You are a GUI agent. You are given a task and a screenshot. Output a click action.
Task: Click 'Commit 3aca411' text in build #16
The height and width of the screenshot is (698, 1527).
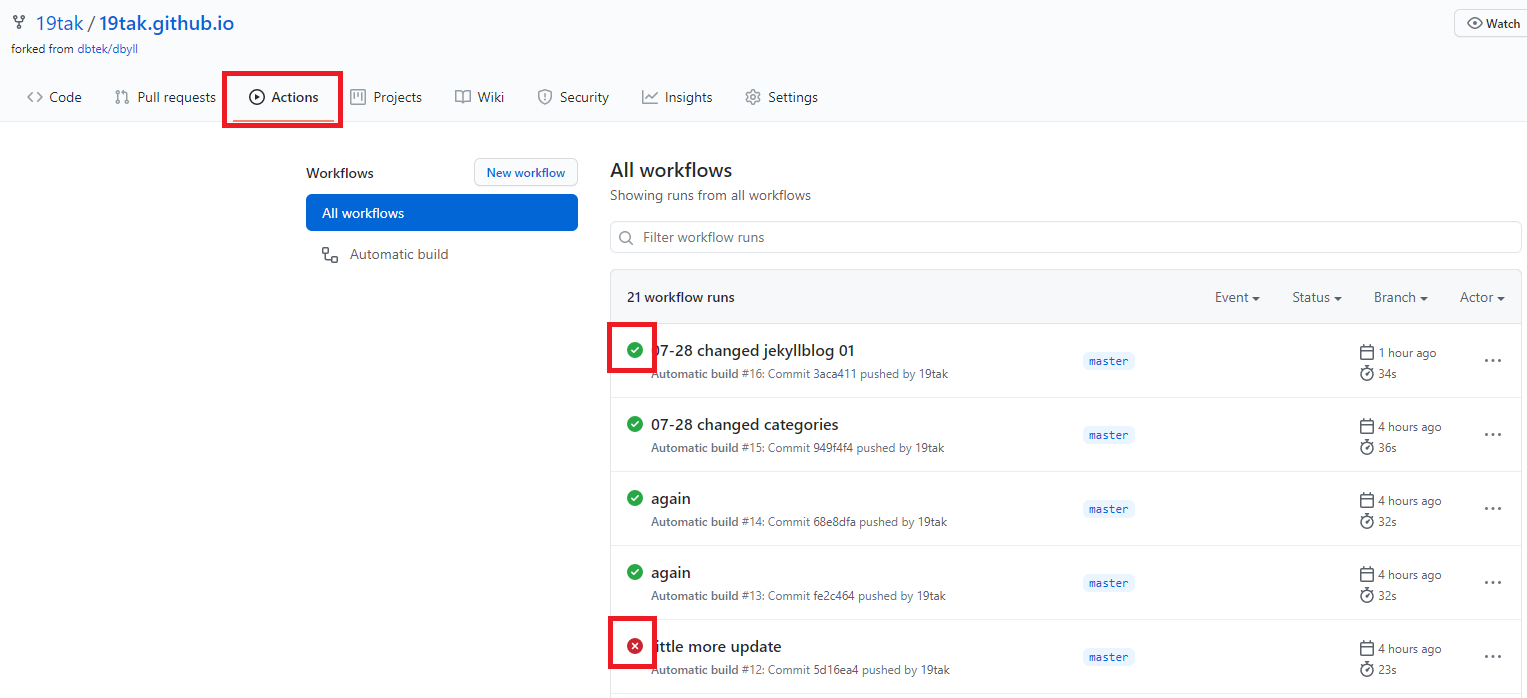[x=811, y=374]
